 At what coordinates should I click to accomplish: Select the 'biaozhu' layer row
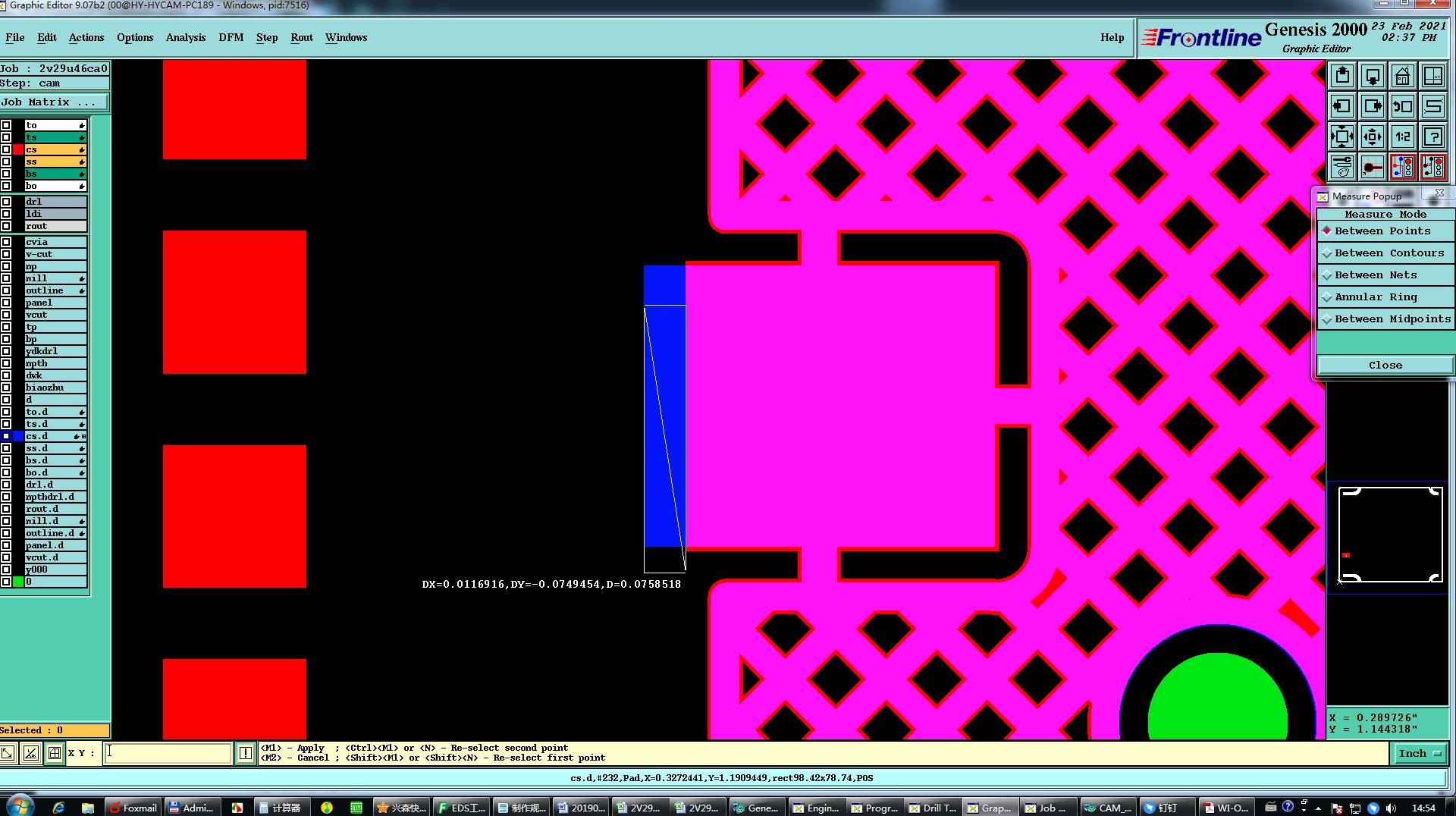(x=55, y=388)
